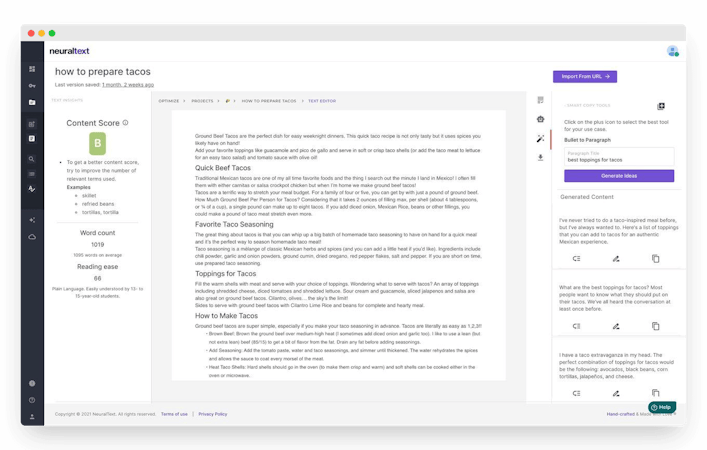Viewport: 707px width, 450px height.
Task: Click the round dot icon near the sidebar bottom
Action: 32,383
